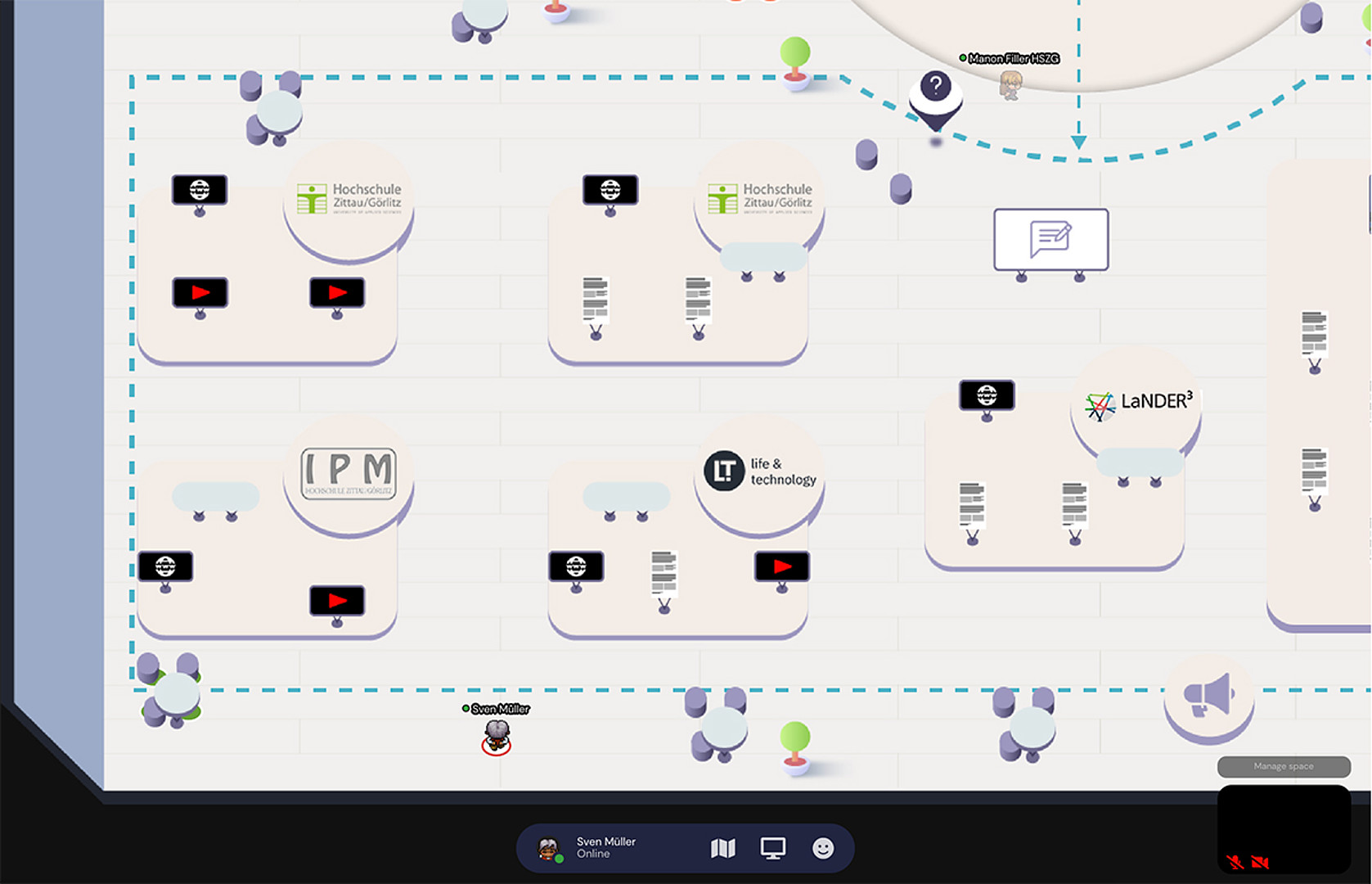Unmute the crossed-out microphone icon
The width and height of the screenshot is (1372, 884).
[1235, 862]
